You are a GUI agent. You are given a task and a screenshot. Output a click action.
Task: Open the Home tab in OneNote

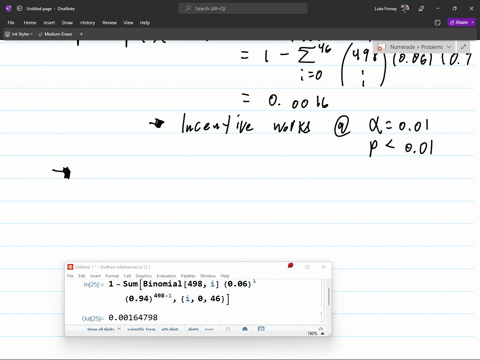coord(30,23)
